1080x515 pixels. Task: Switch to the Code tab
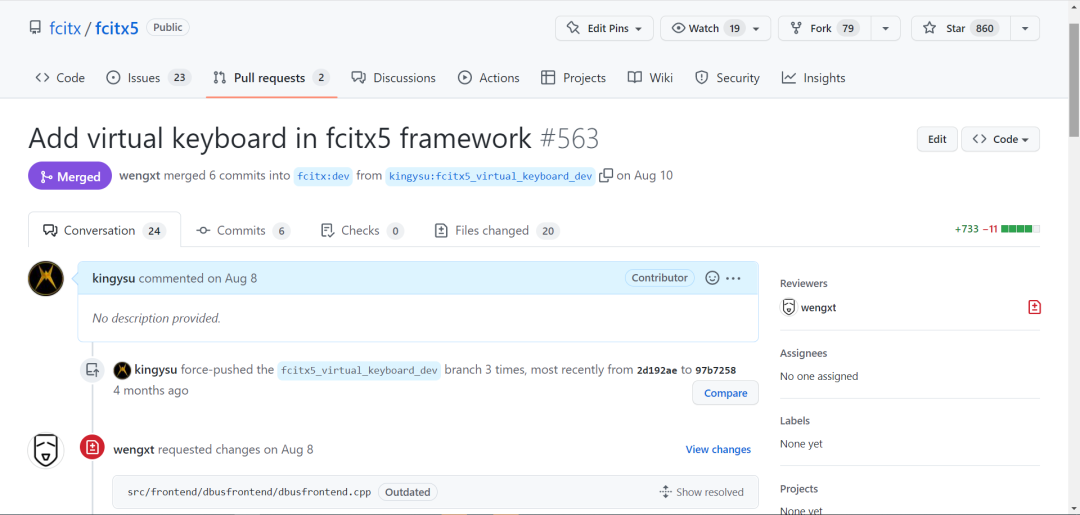click(x=60, y=78)
